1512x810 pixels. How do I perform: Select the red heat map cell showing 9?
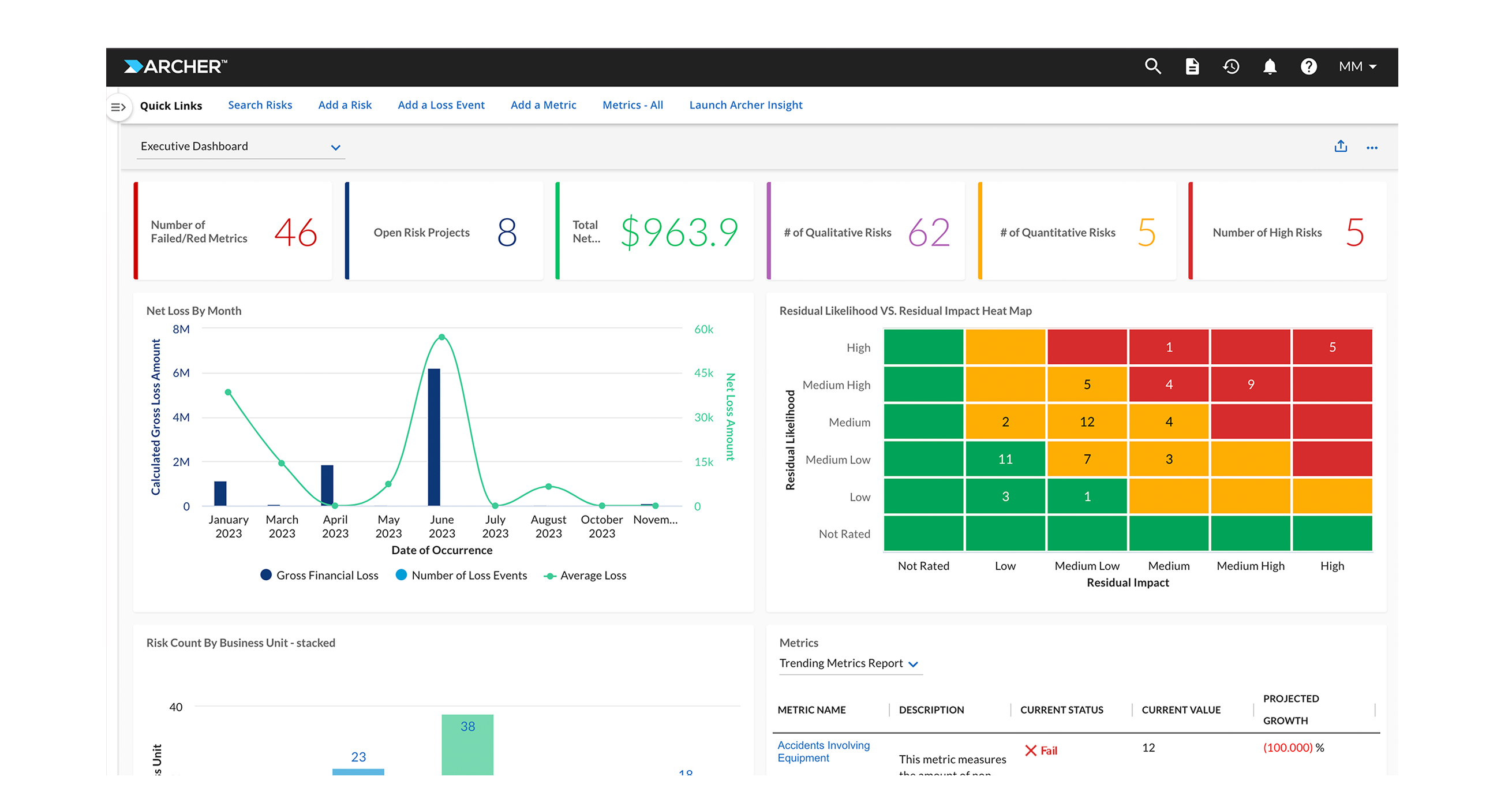pyautogui.click(x=1251, y=384)
